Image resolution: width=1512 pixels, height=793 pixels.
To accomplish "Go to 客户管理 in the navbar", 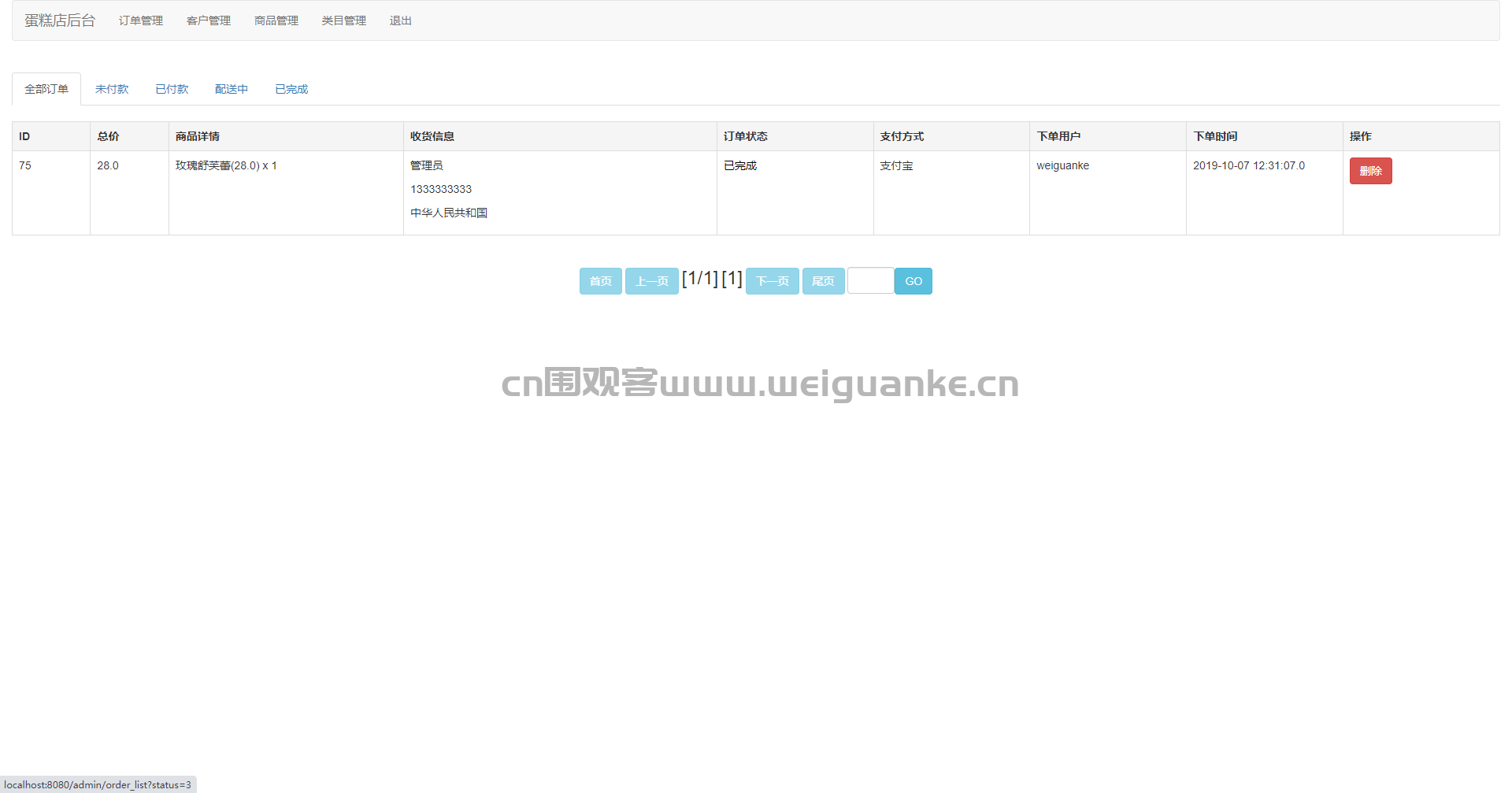I will tap(209, 20).
